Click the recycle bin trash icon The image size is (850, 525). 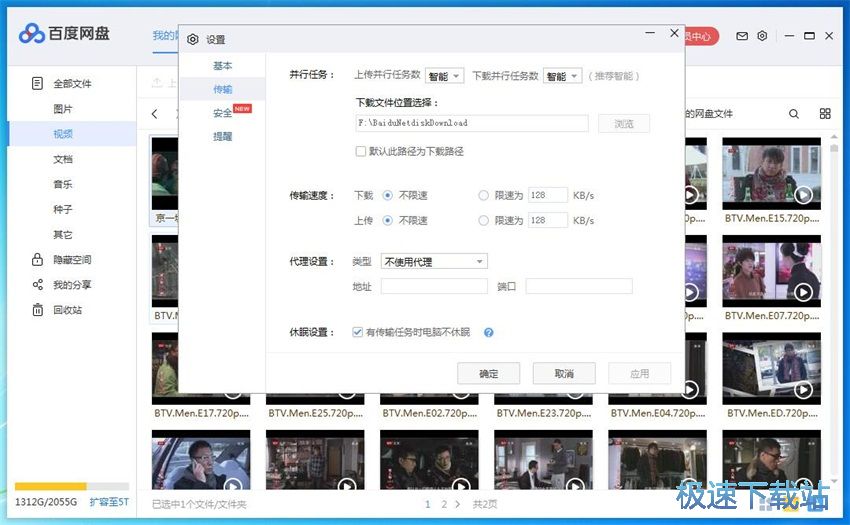point(37,310)
